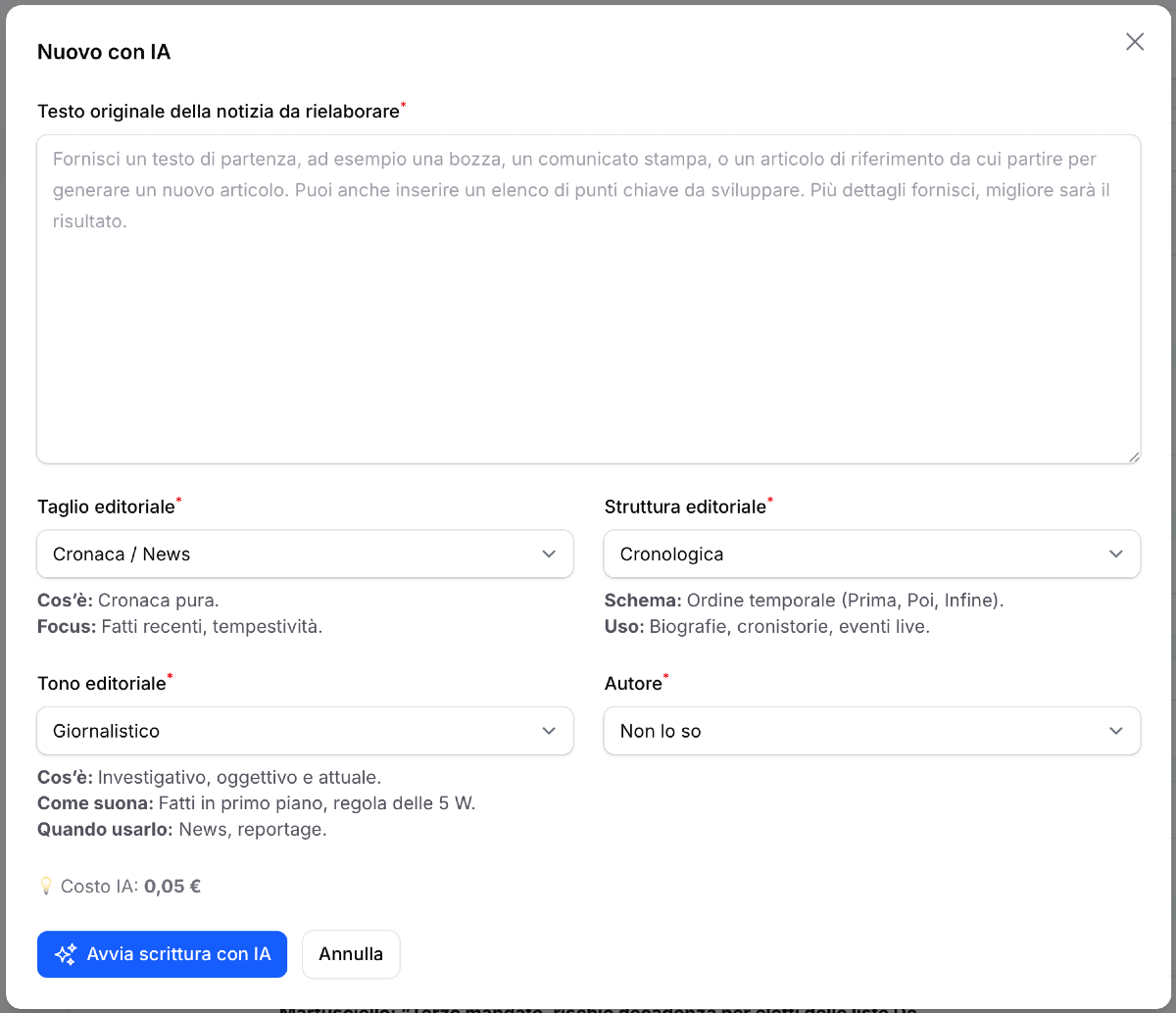This screenshot has height=1013, width=1176.
Task: Click the chevron arrow in Taglio editoriale field
Action: pos(549,555)
